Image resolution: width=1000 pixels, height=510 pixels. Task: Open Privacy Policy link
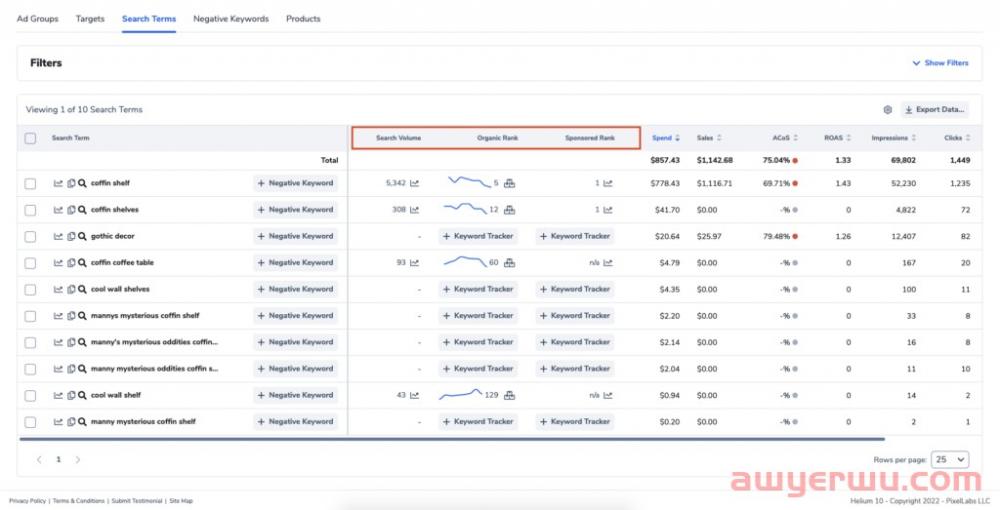point(27,501)
